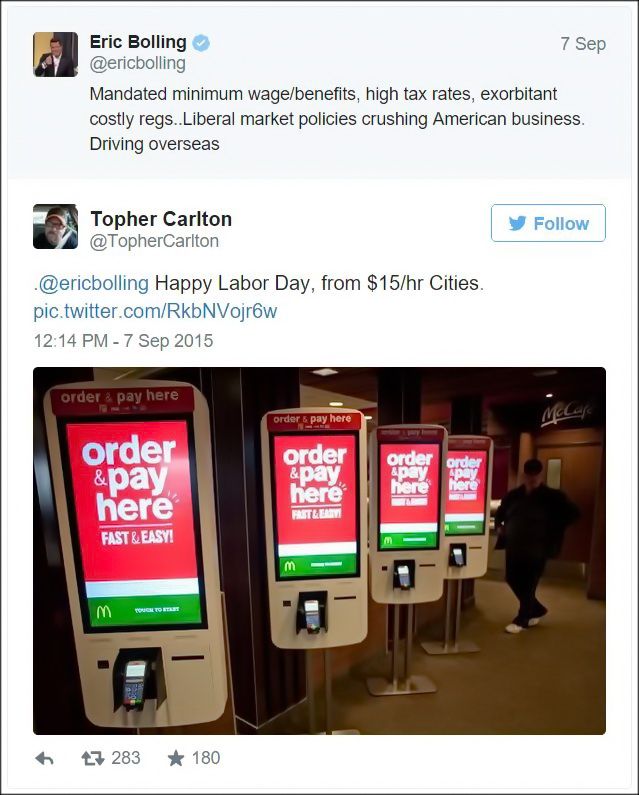This screenshot has height=795, width=639.
Task: Click the retweet icon
Action: coord(93,758)
